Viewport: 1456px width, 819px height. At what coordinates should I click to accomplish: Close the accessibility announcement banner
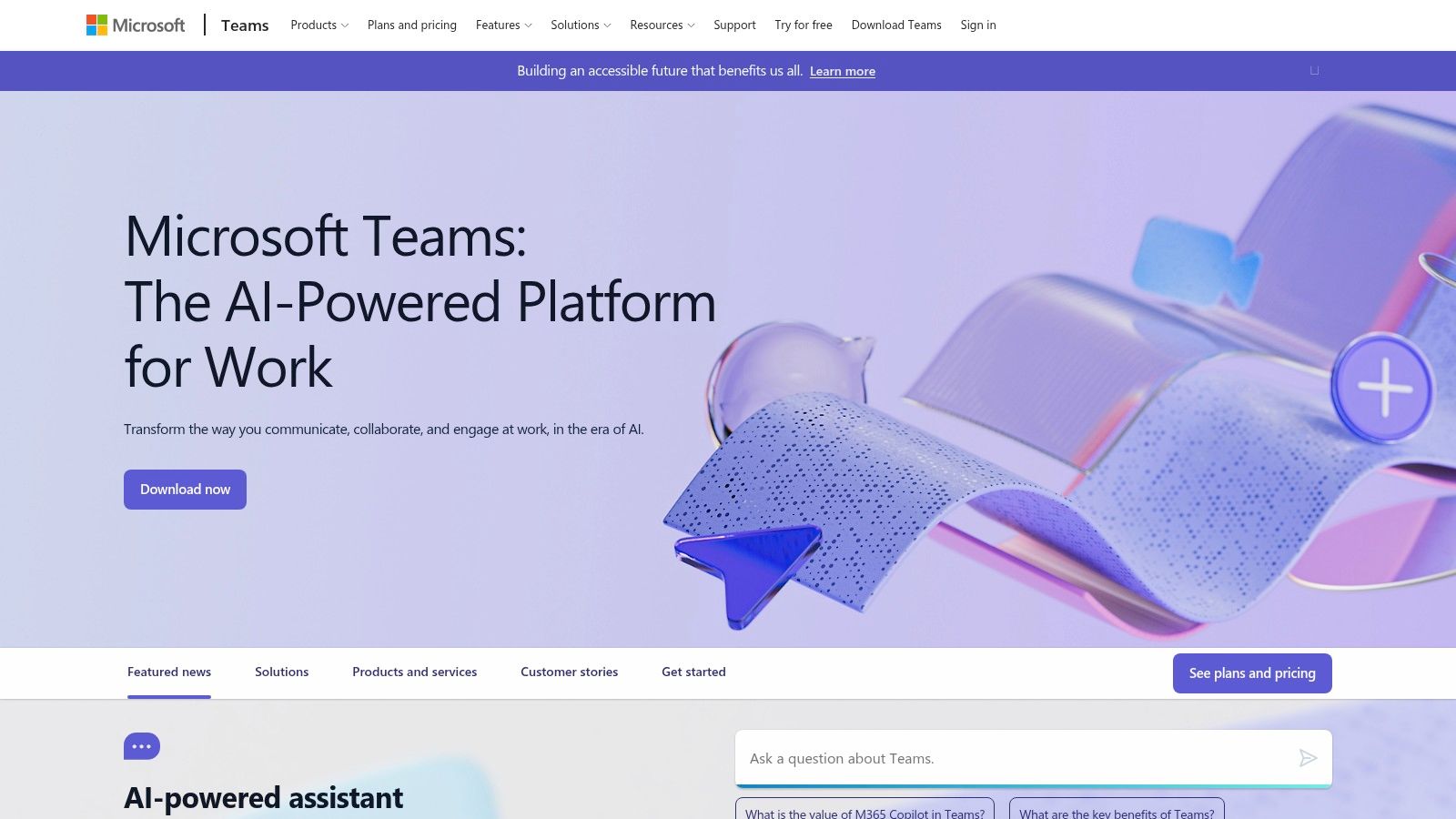(1314, 70)
